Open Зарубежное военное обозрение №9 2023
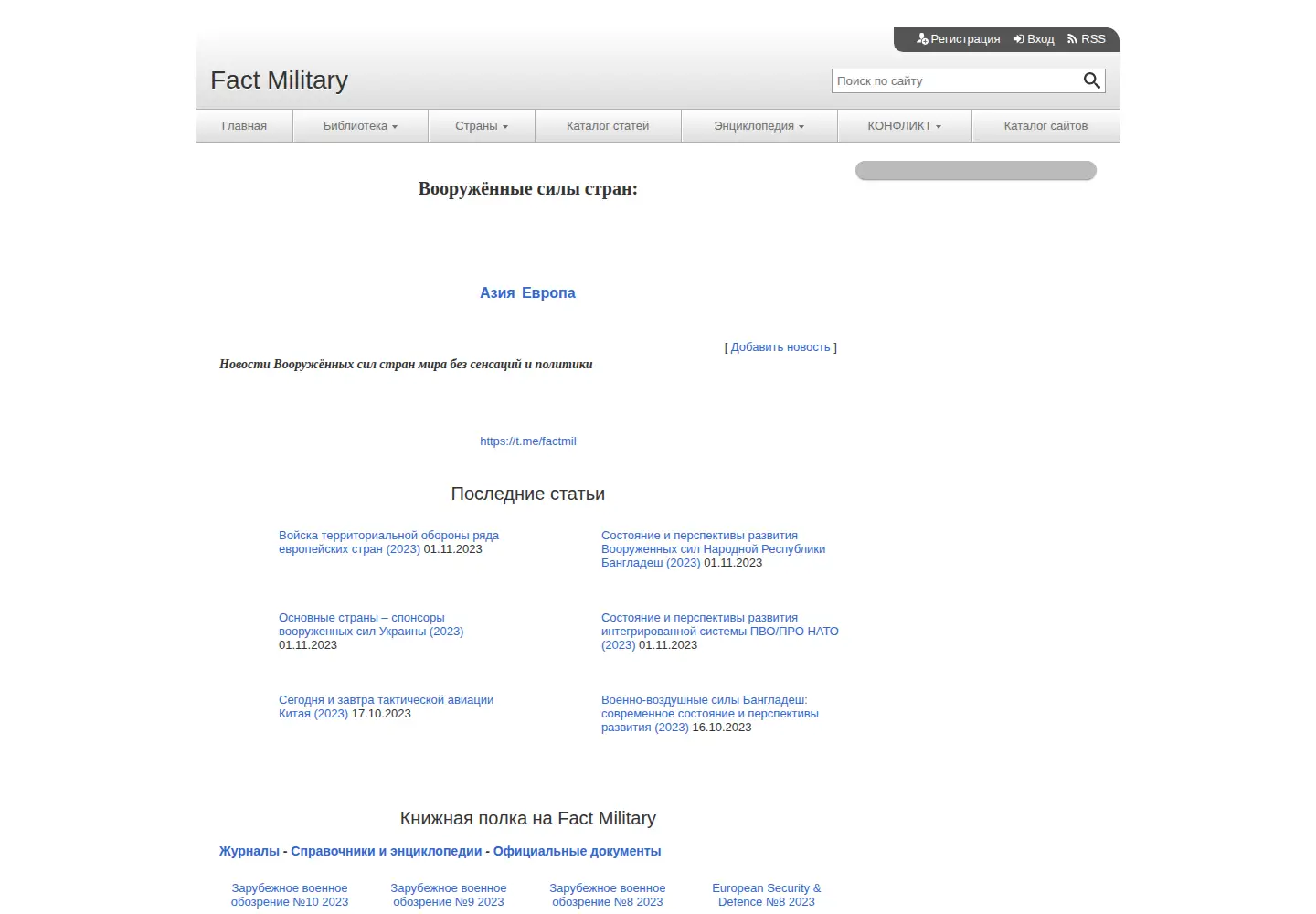1316x914 pixels. [449, 895]
